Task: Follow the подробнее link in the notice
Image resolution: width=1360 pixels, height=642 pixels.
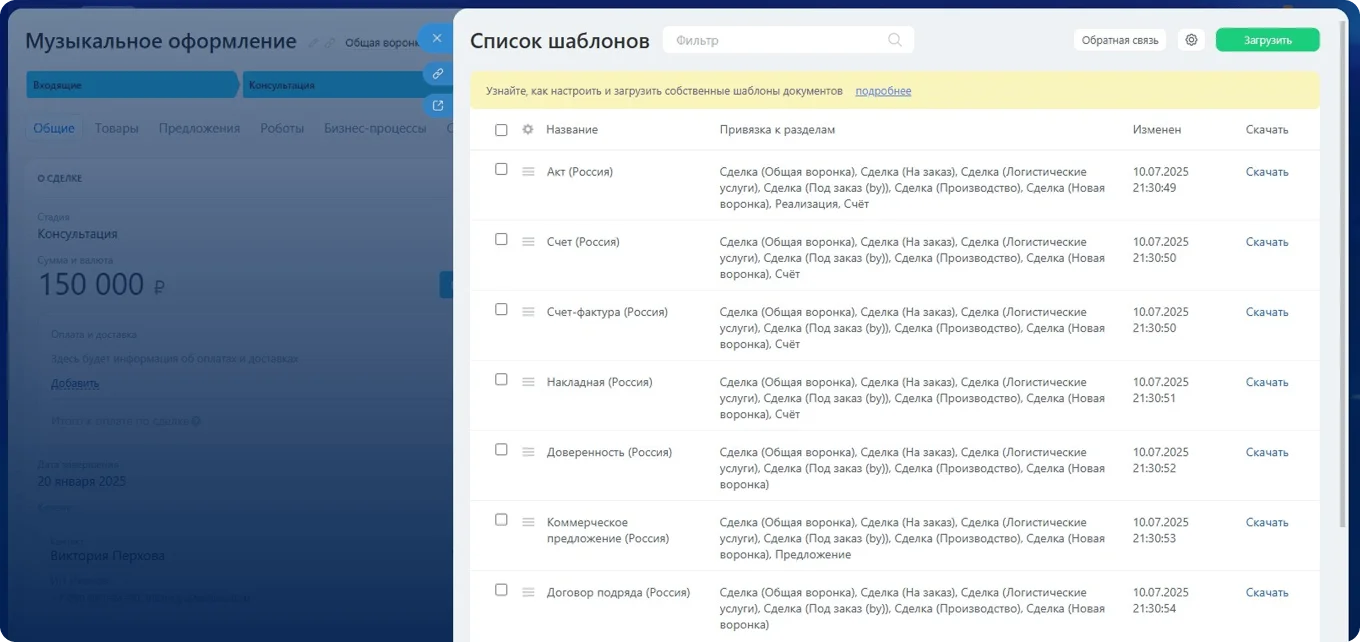Action: click(x=883, y=91)
